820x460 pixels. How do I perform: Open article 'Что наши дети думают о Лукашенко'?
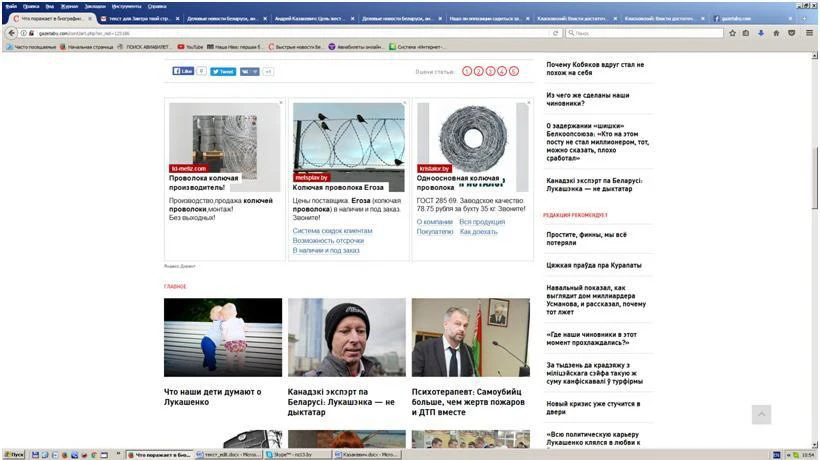[212, 397]
